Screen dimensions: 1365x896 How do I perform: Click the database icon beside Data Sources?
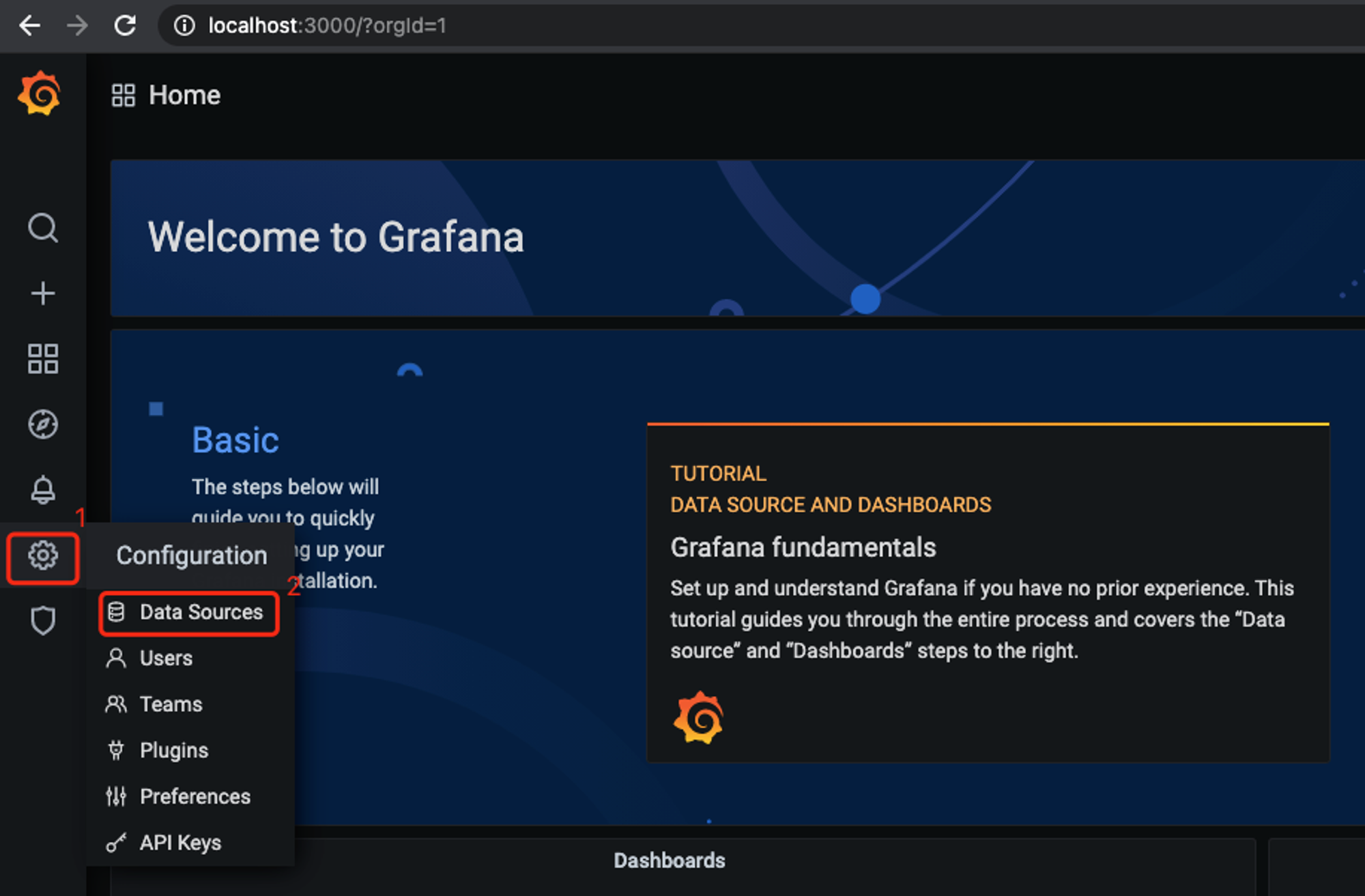pos(116,612)
